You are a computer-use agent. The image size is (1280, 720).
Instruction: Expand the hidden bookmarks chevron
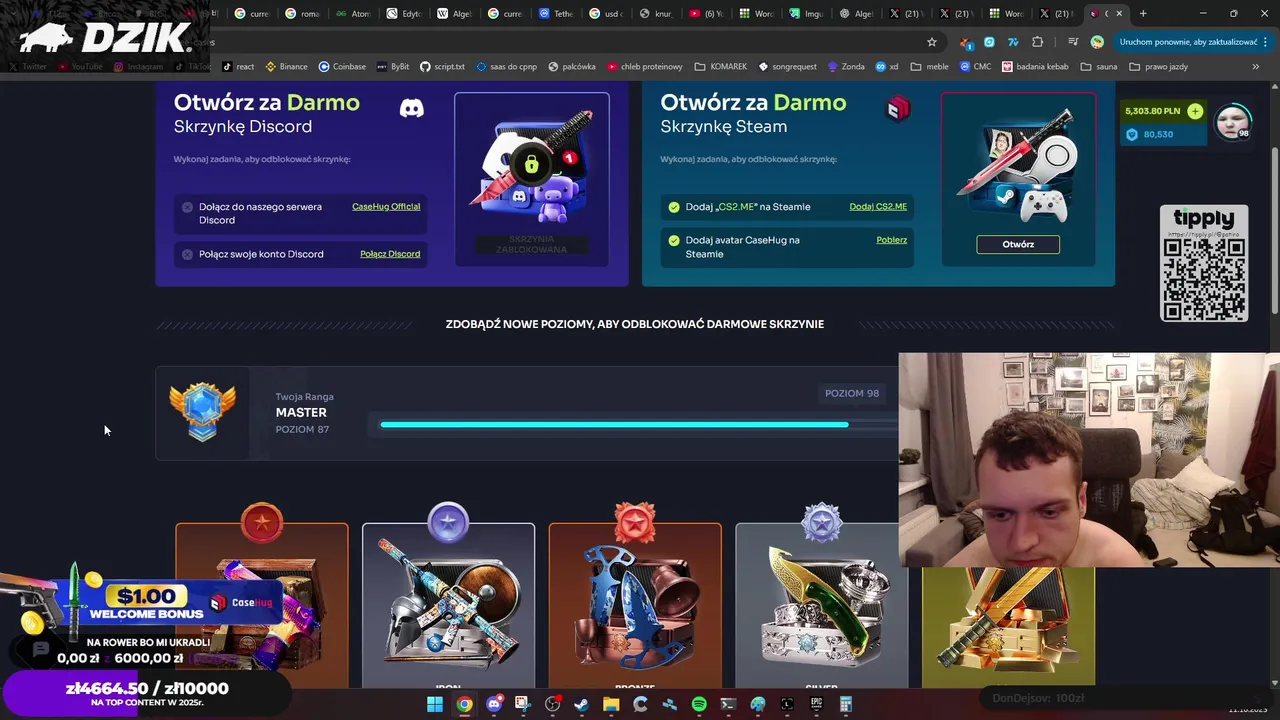(x=1255, y=66)
